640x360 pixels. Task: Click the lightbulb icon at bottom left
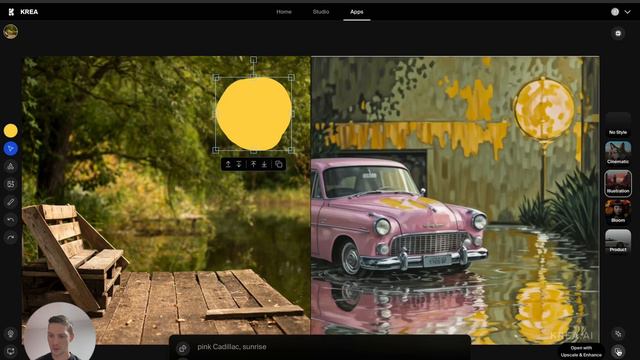[11, 333]
